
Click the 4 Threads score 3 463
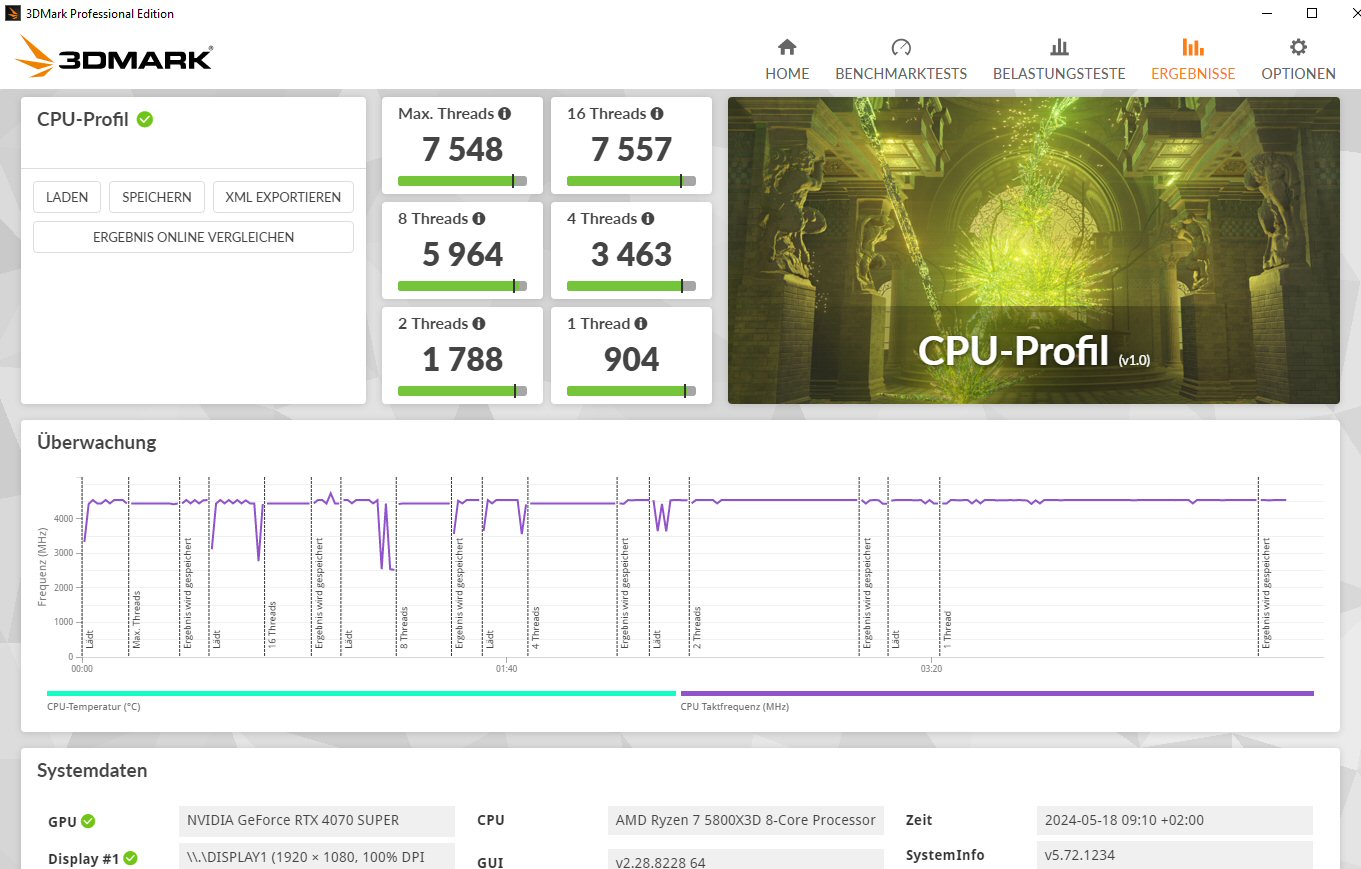tap(631, 254)
